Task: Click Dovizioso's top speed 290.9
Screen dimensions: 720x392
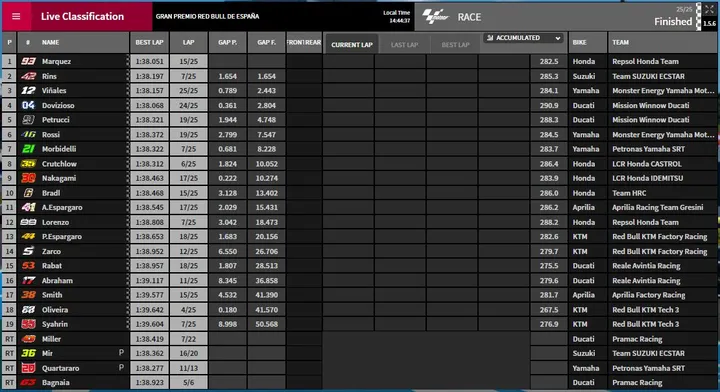Action: coord(549,105)
